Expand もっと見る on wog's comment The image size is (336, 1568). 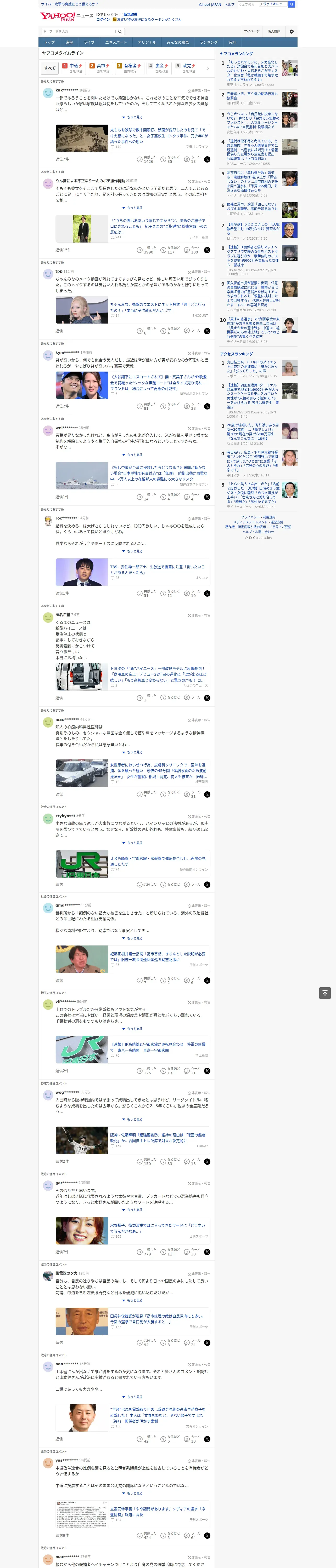132,1119
